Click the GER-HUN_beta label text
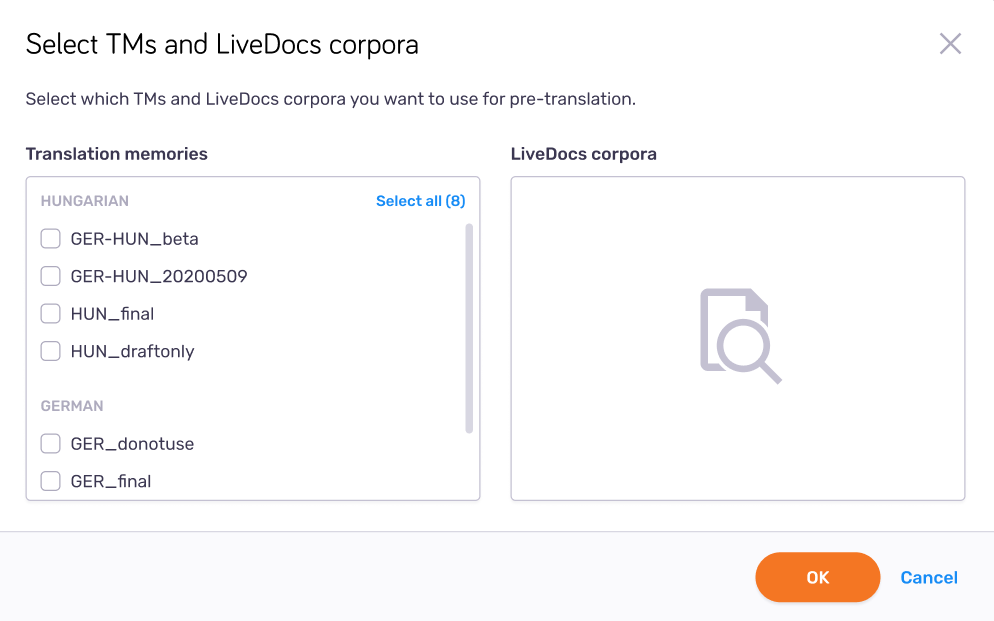The height and width of the screenshot is (621, 994). pos(134,238)
